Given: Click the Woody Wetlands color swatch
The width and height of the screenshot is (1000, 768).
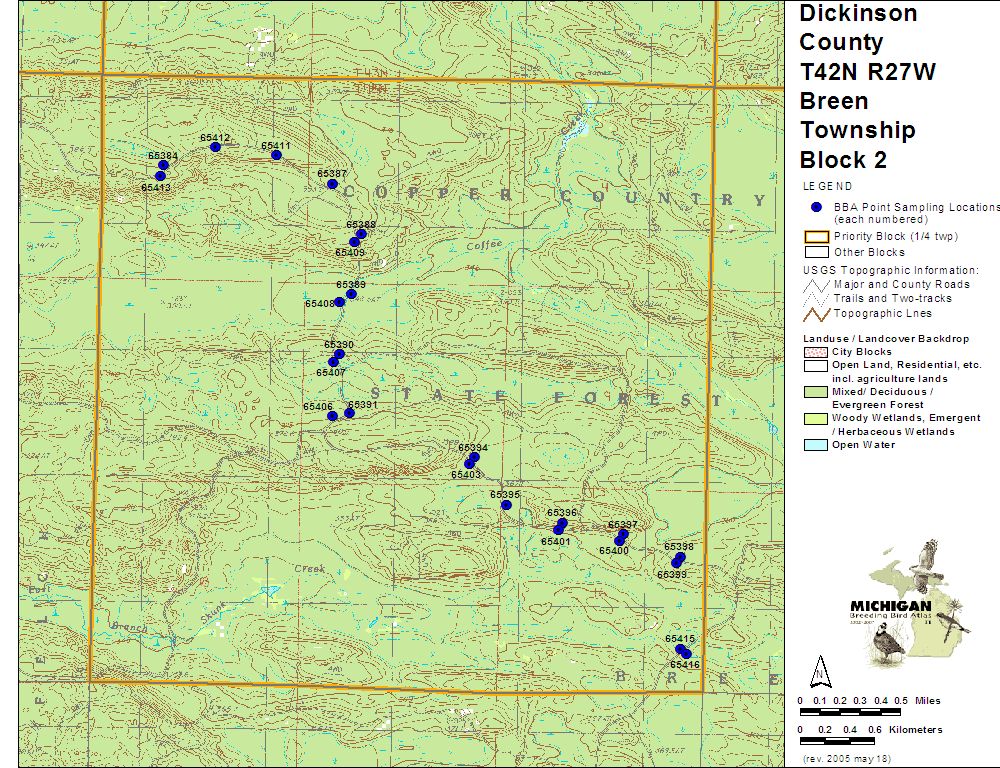Looking at the screenshot, I should click(x=817, y=419).
